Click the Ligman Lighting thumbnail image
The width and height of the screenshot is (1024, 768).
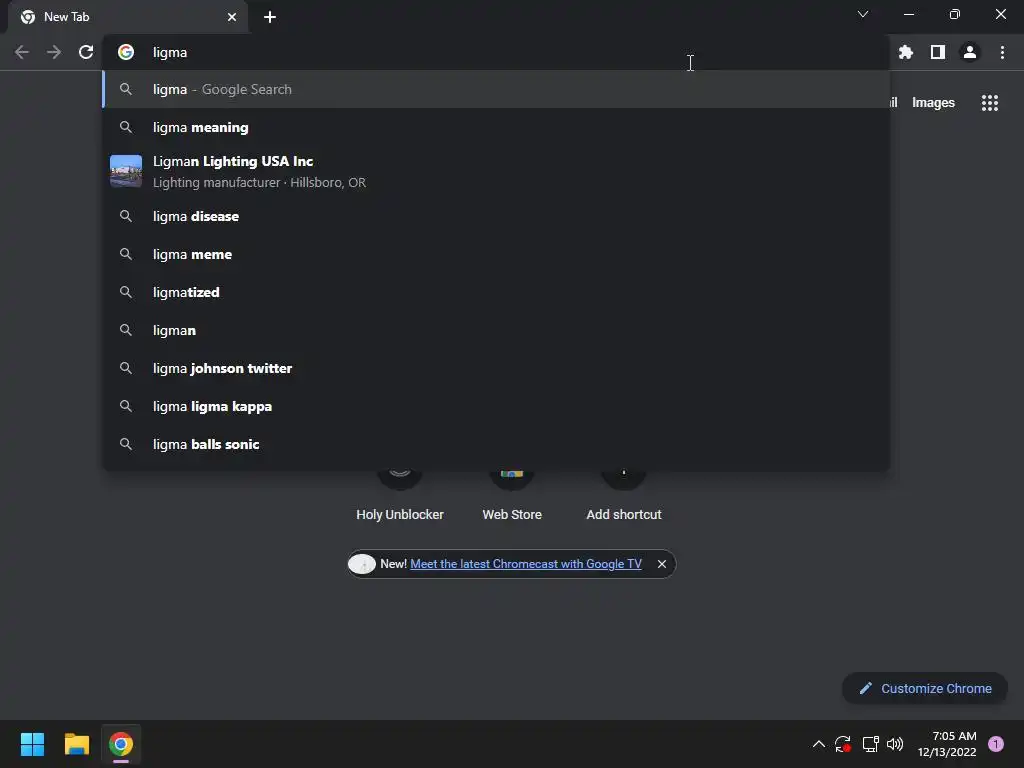[126, 171]
